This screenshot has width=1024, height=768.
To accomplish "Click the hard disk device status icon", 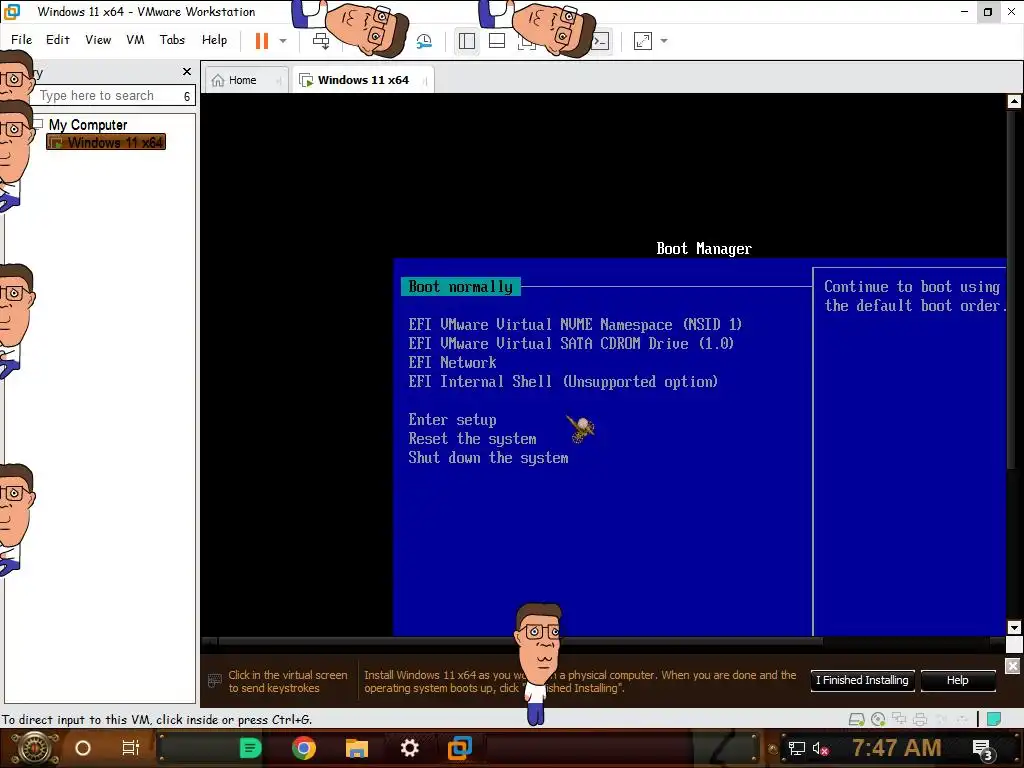I will click(856, 719).
